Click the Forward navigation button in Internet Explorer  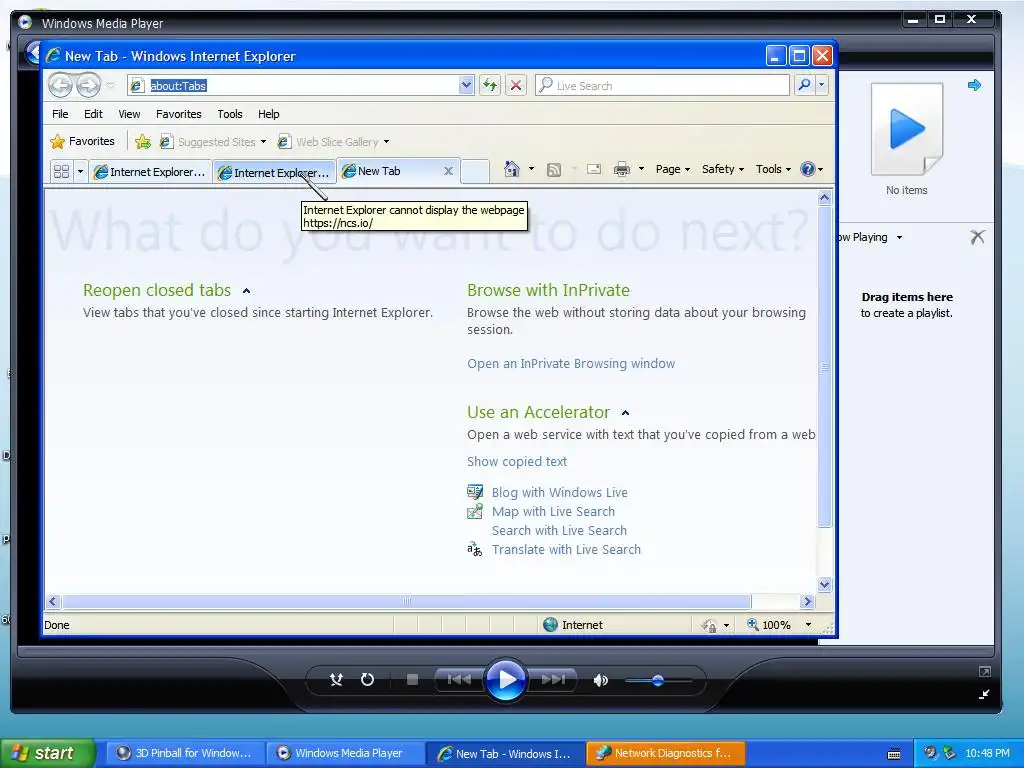[88, 86]
